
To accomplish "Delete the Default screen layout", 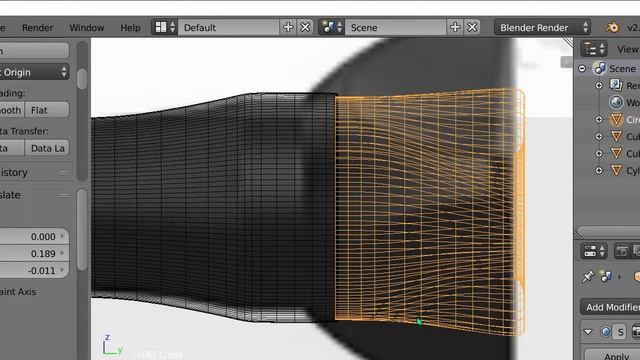I will 305,27.
